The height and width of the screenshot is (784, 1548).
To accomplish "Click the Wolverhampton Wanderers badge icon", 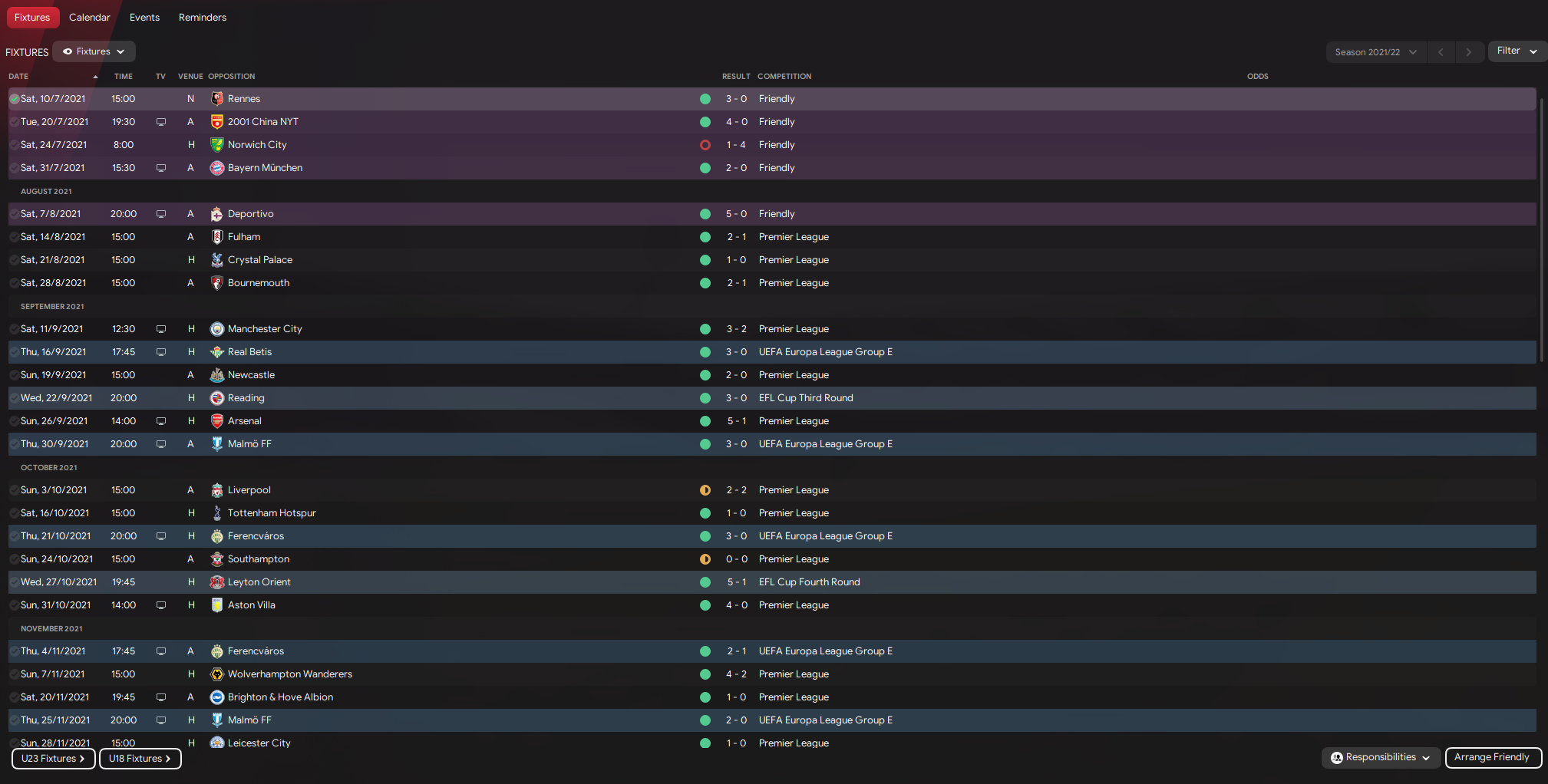I will click(217, 674).
